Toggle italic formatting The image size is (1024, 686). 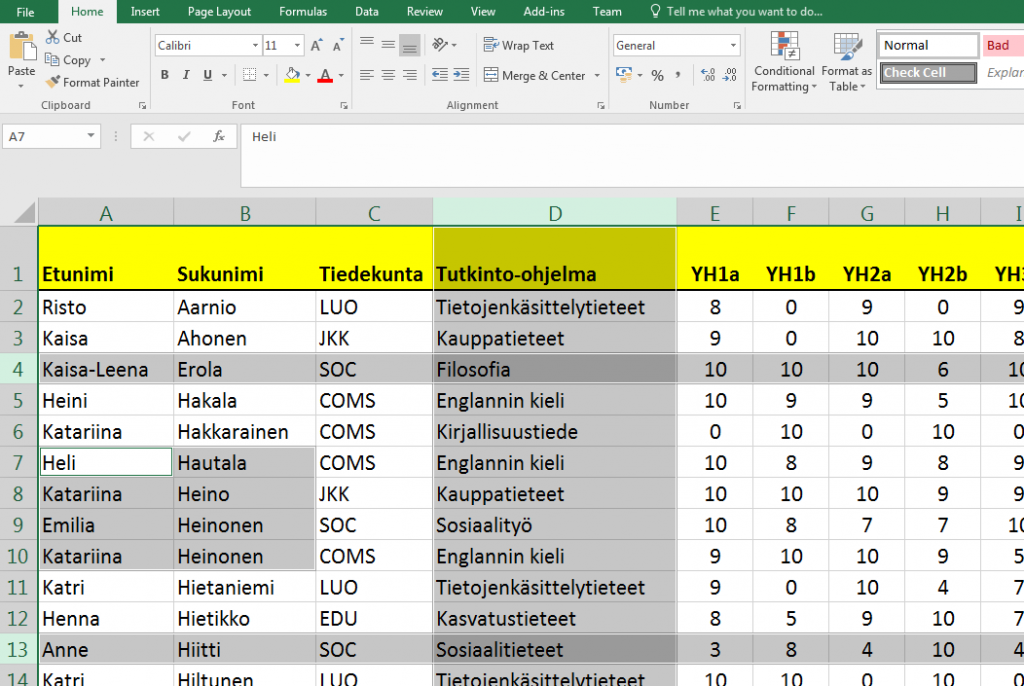click(x=185, y=75)
